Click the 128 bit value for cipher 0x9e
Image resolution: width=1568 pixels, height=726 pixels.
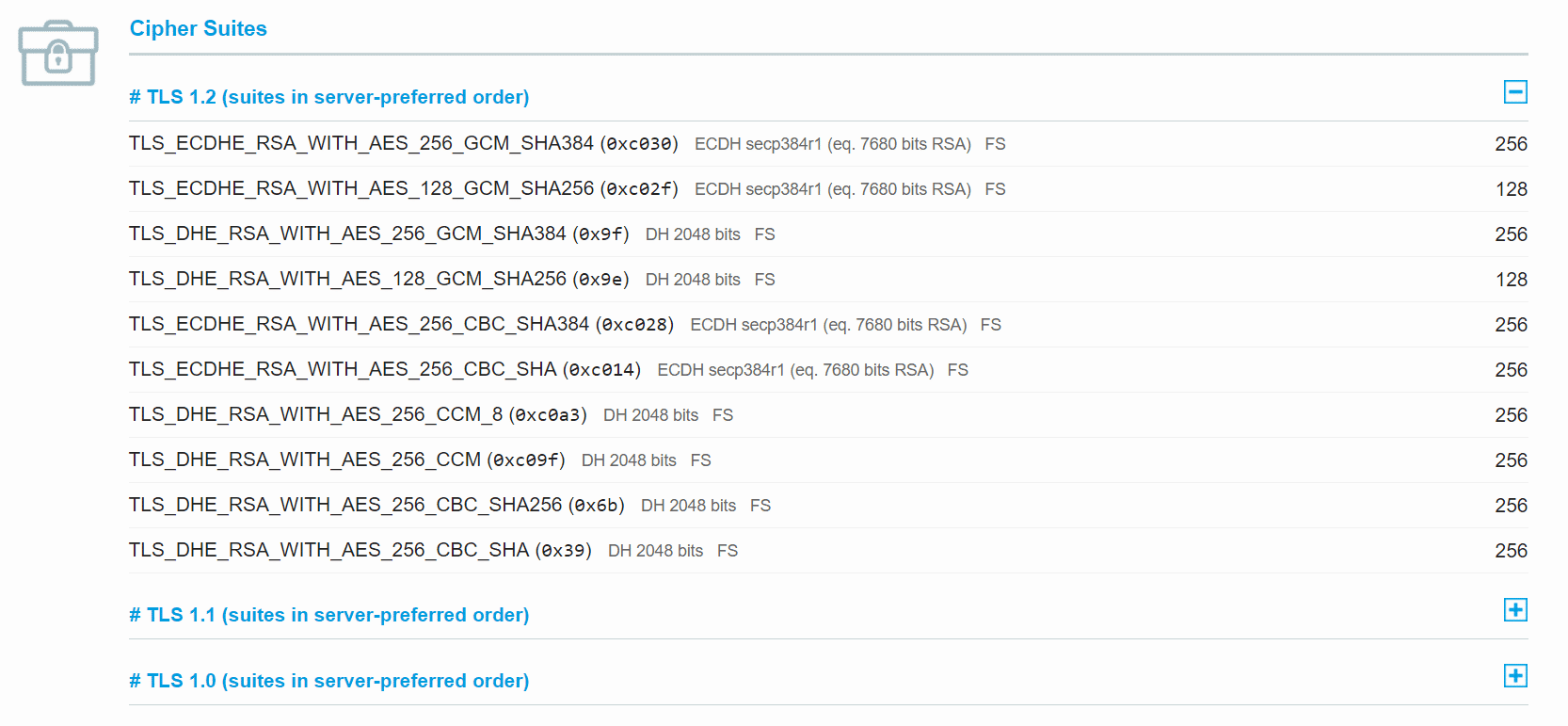pos(1511,280)
